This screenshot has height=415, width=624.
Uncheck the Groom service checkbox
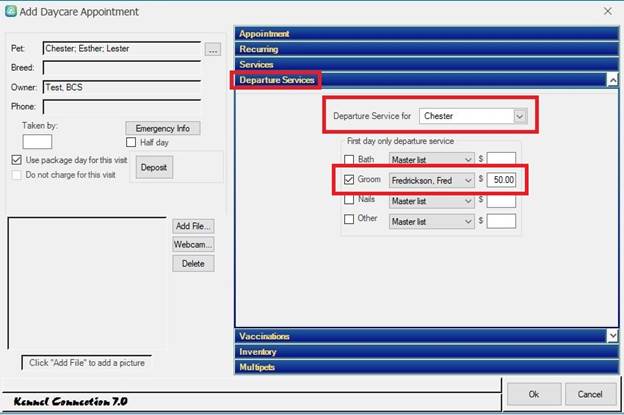tap(349, 179)
